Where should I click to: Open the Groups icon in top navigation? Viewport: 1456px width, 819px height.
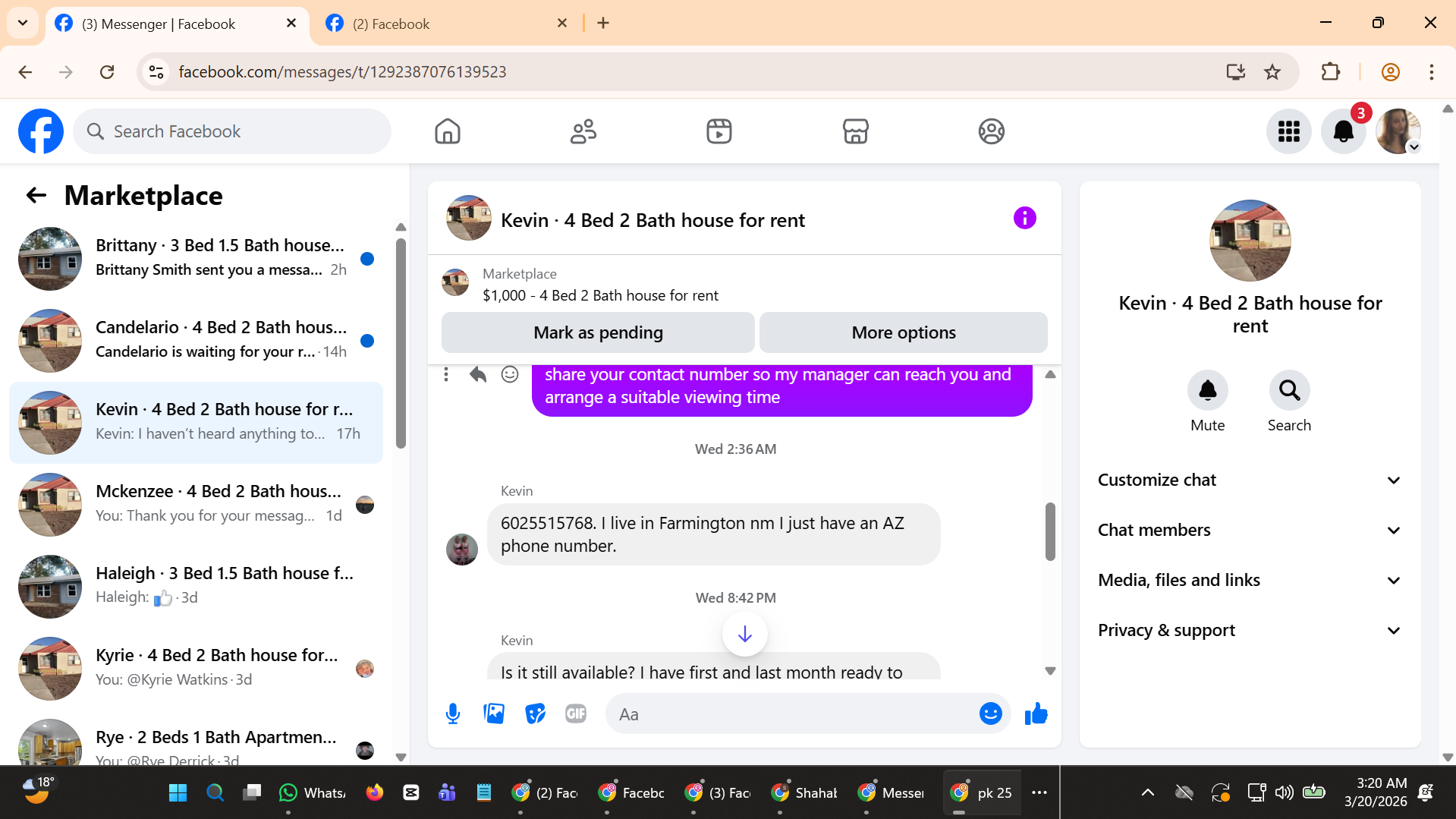(x=991, y=131)
